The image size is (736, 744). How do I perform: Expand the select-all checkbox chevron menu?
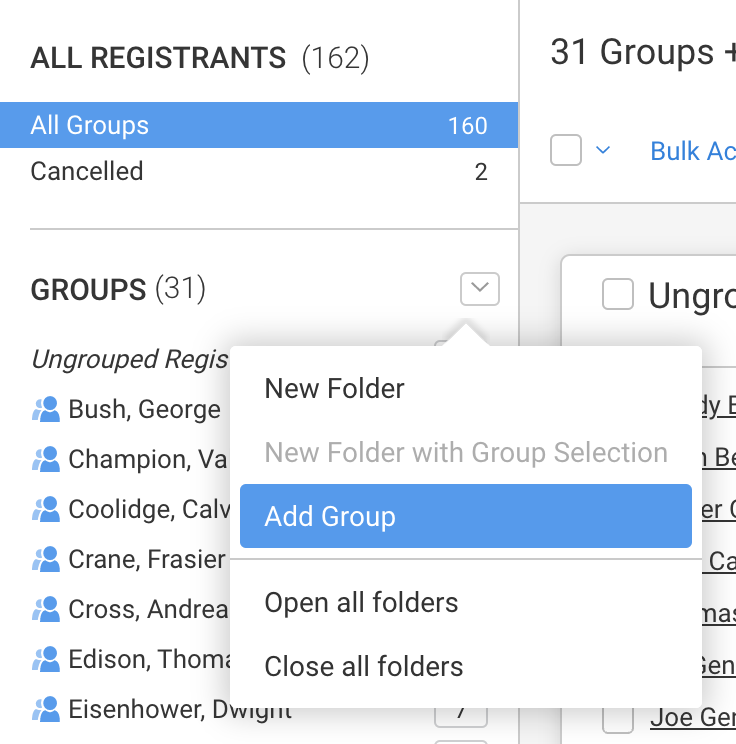pos(603,151)
